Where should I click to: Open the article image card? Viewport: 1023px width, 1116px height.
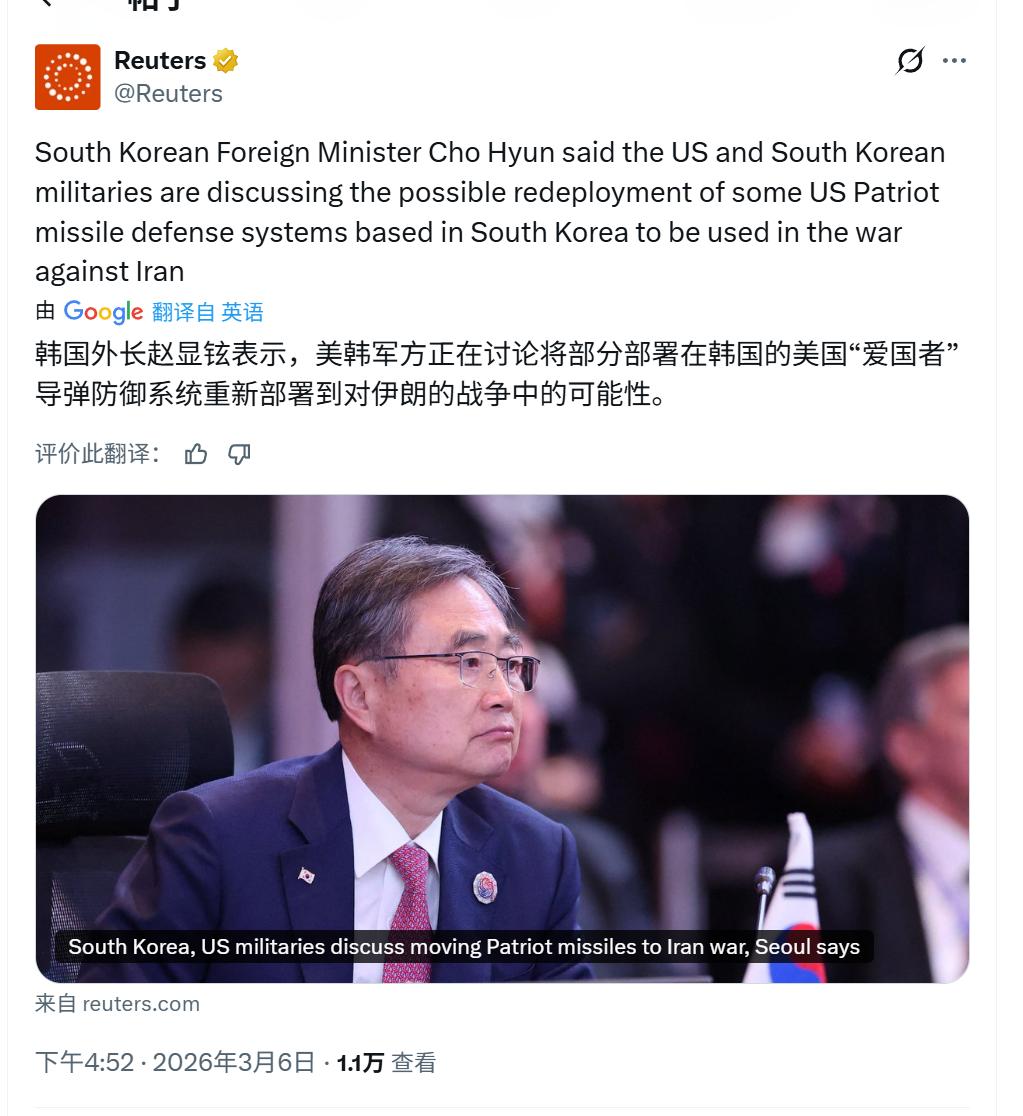(x=502, y=739)
